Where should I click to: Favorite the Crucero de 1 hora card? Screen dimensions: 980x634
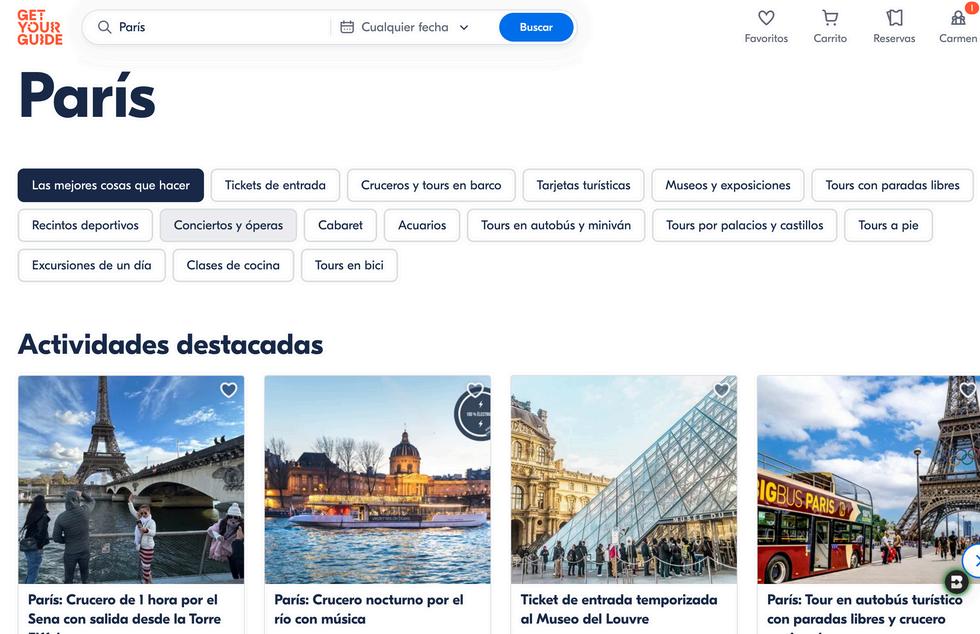click(x=229, y=390)
